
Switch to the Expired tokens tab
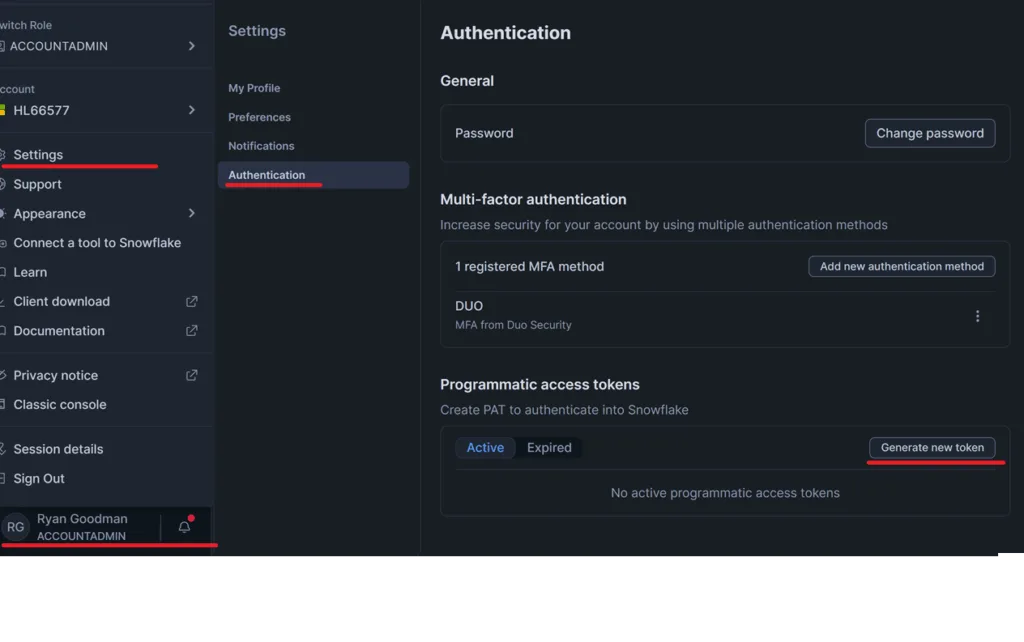tap(549, 447)
